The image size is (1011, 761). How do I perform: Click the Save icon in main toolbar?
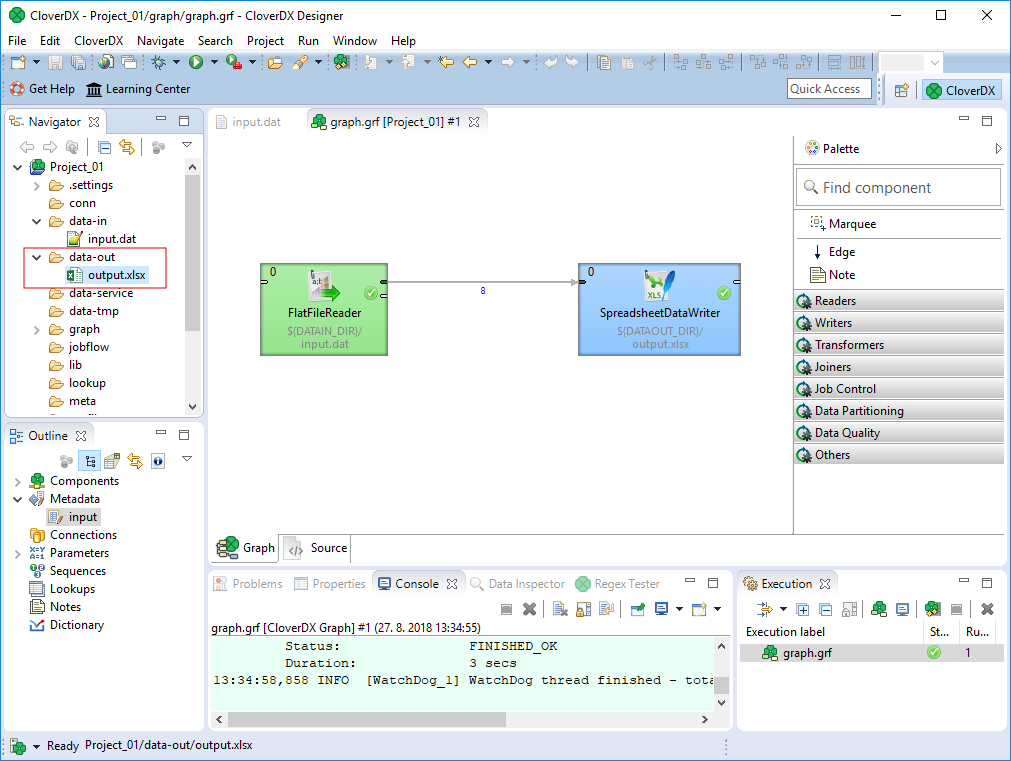[x=55, y=62]
